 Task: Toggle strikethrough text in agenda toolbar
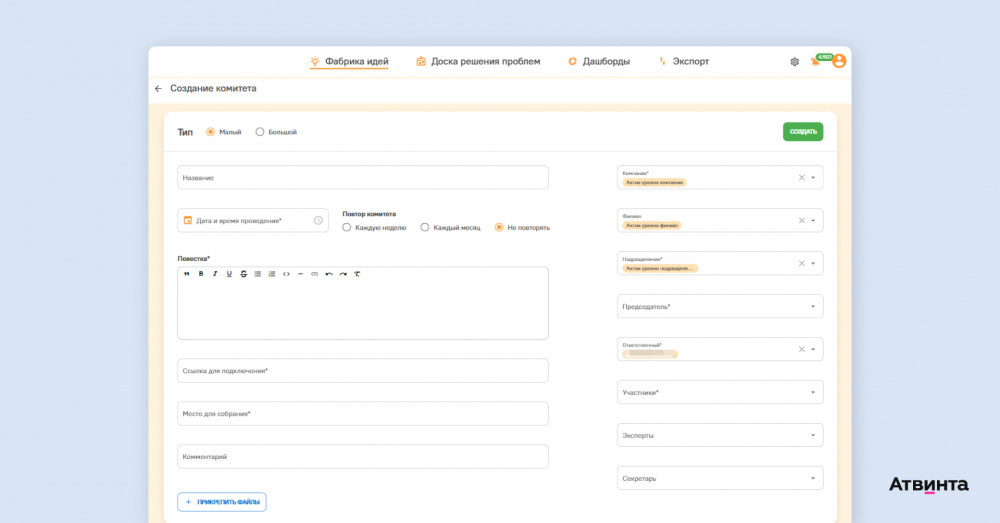[243, 274]
